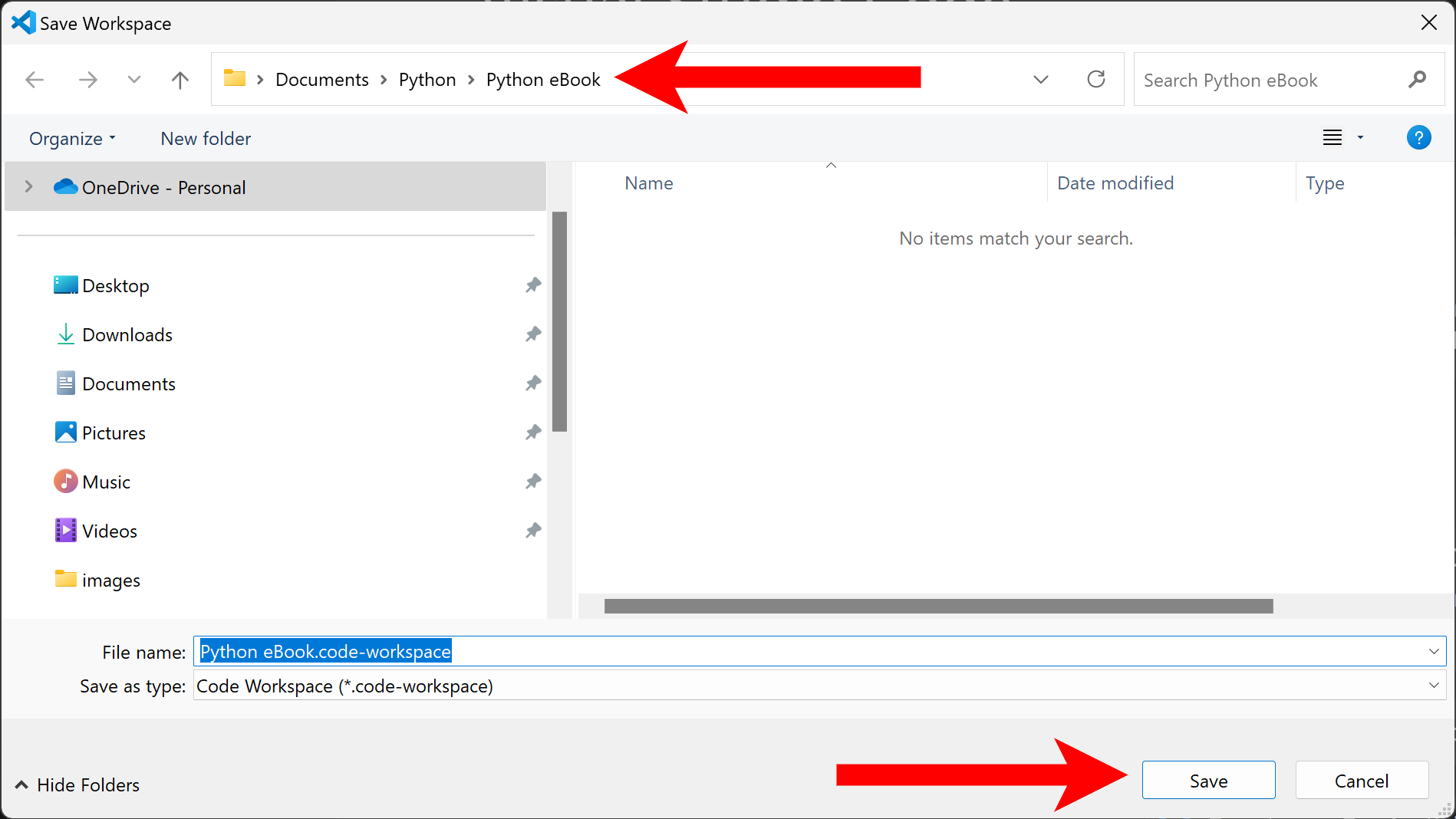Open Downloads in the navigation pane

pyautogui.click(x=127, y=335)
